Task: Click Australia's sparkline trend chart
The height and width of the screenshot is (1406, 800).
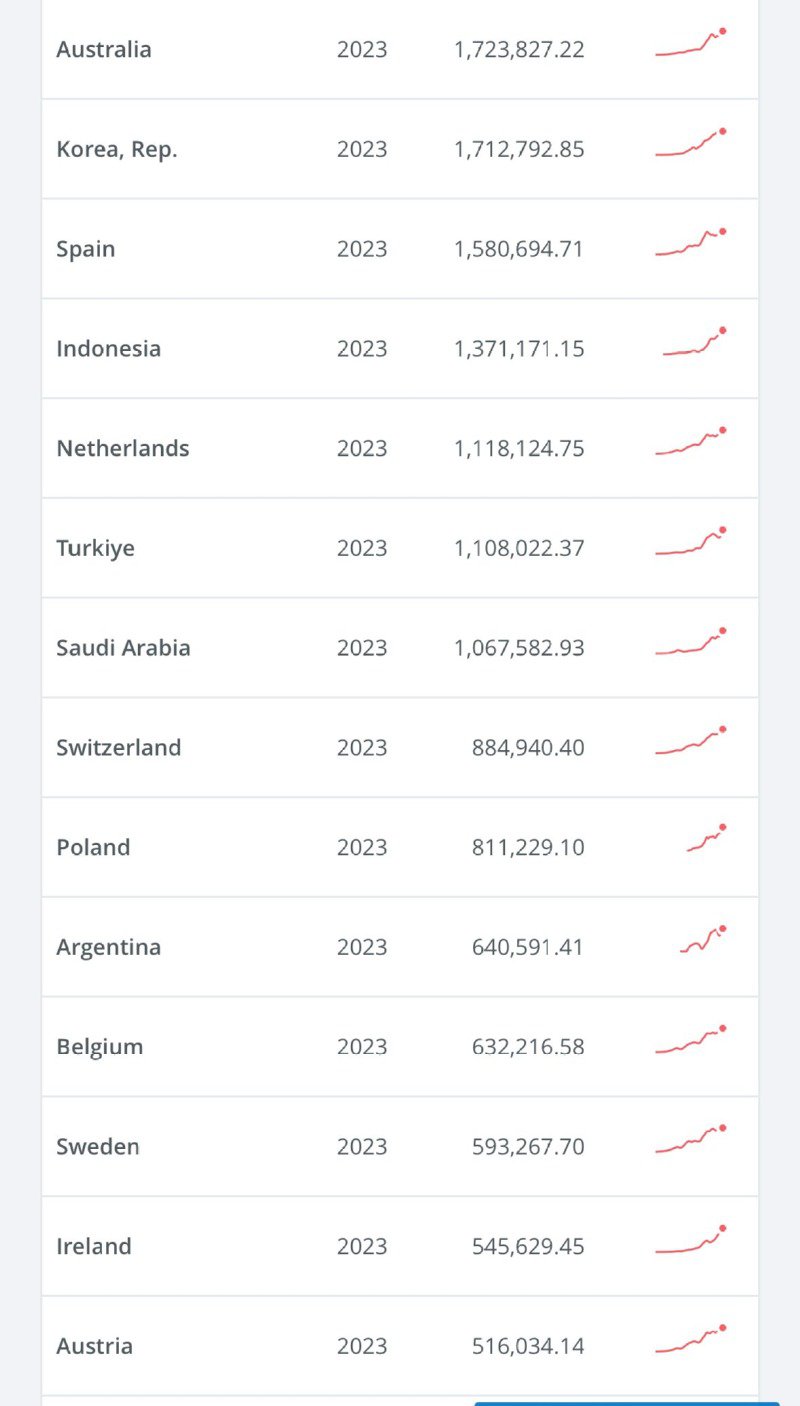Action: pos(691,45)
